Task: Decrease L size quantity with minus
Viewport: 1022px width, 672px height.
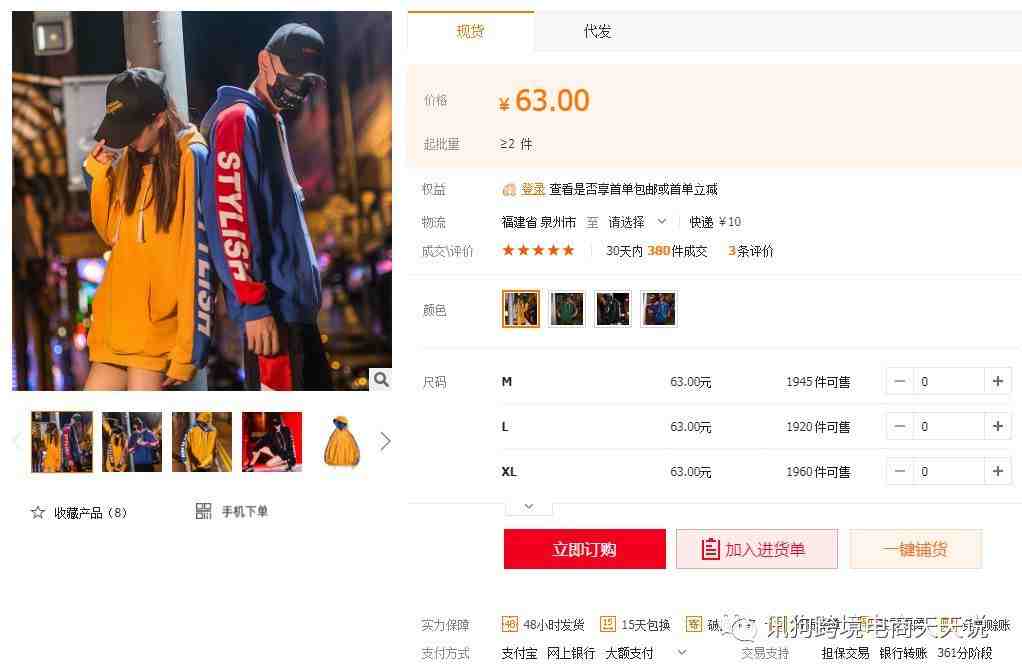Action: [x=899, y=426]
